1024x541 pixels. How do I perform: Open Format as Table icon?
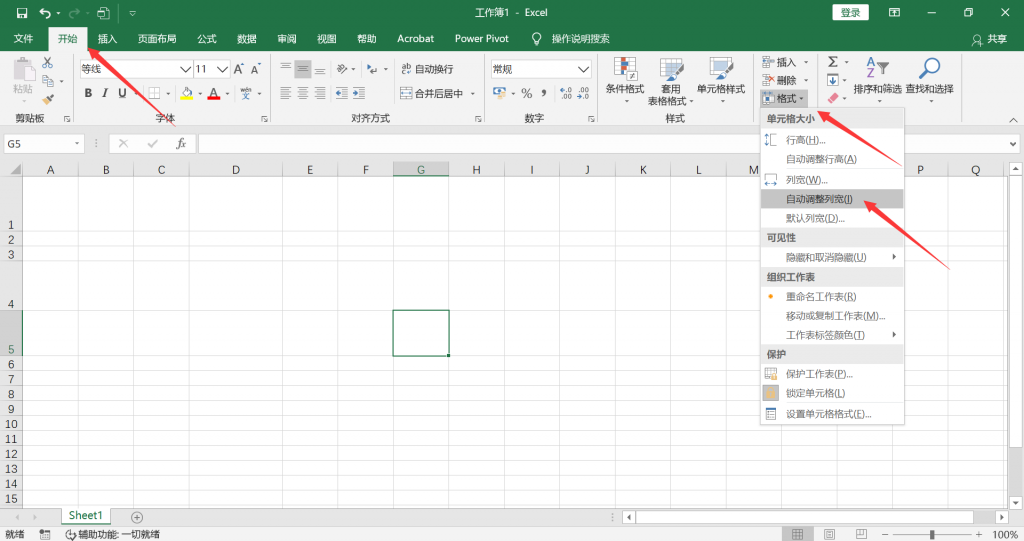[671, 69]
